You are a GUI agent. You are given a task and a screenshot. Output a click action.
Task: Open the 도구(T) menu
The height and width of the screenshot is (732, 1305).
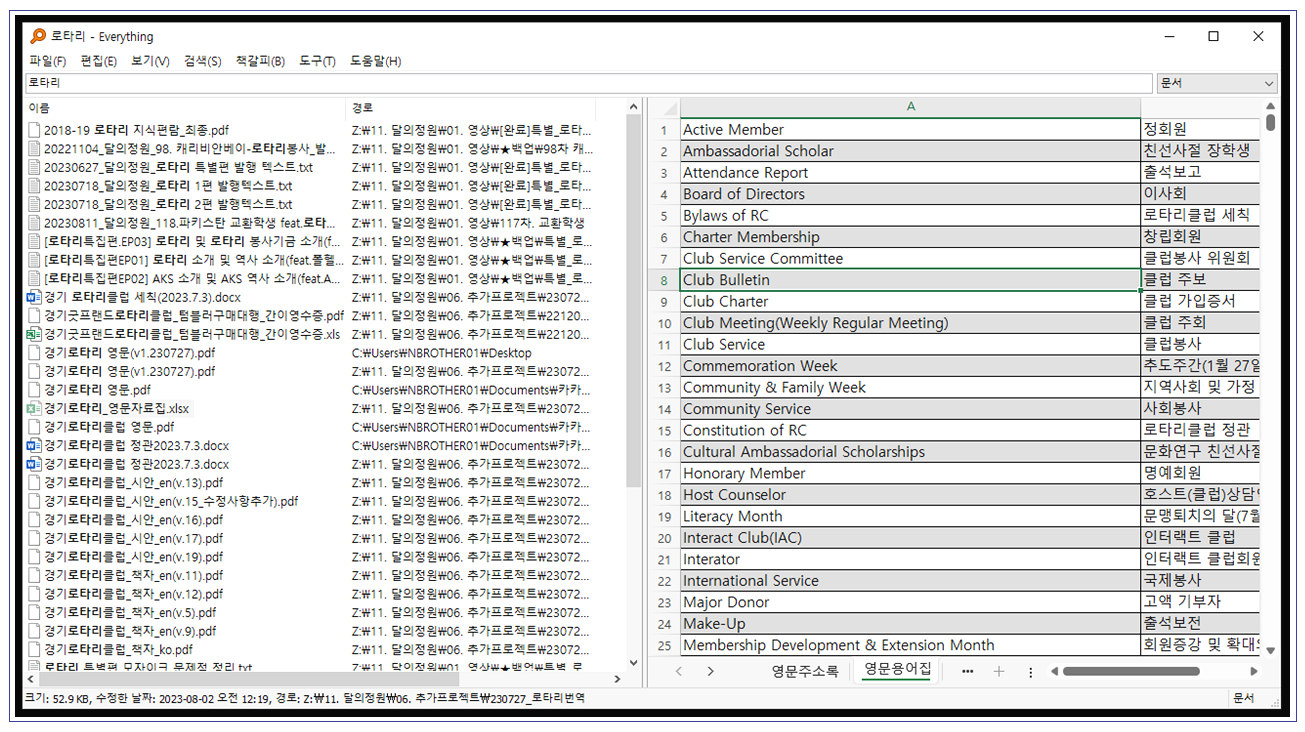317,61
